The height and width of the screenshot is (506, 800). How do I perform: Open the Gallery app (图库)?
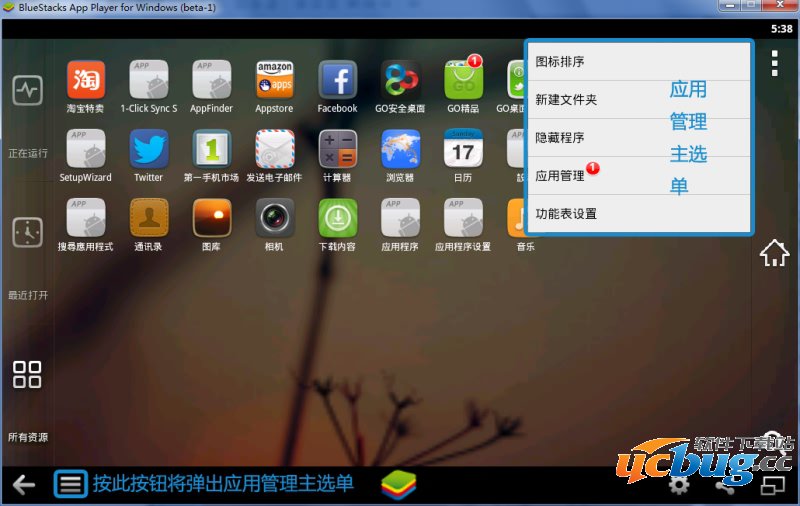click(211, 217)
